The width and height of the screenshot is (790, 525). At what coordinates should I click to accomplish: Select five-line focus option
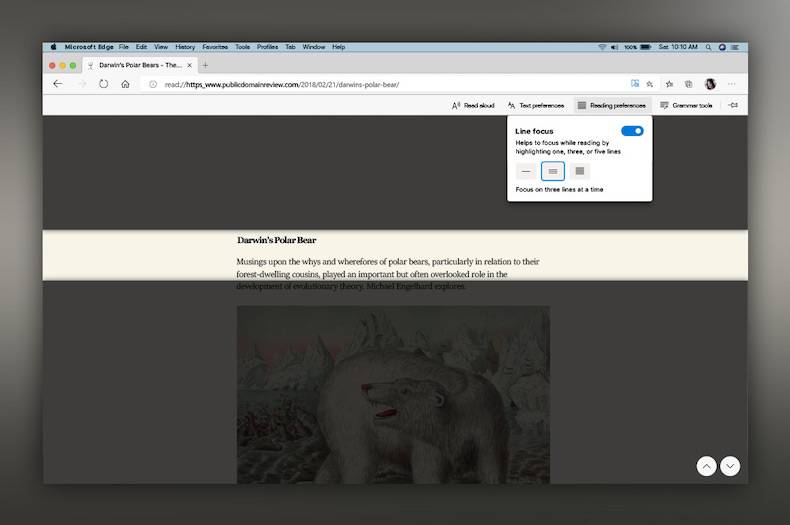point(580,171)
